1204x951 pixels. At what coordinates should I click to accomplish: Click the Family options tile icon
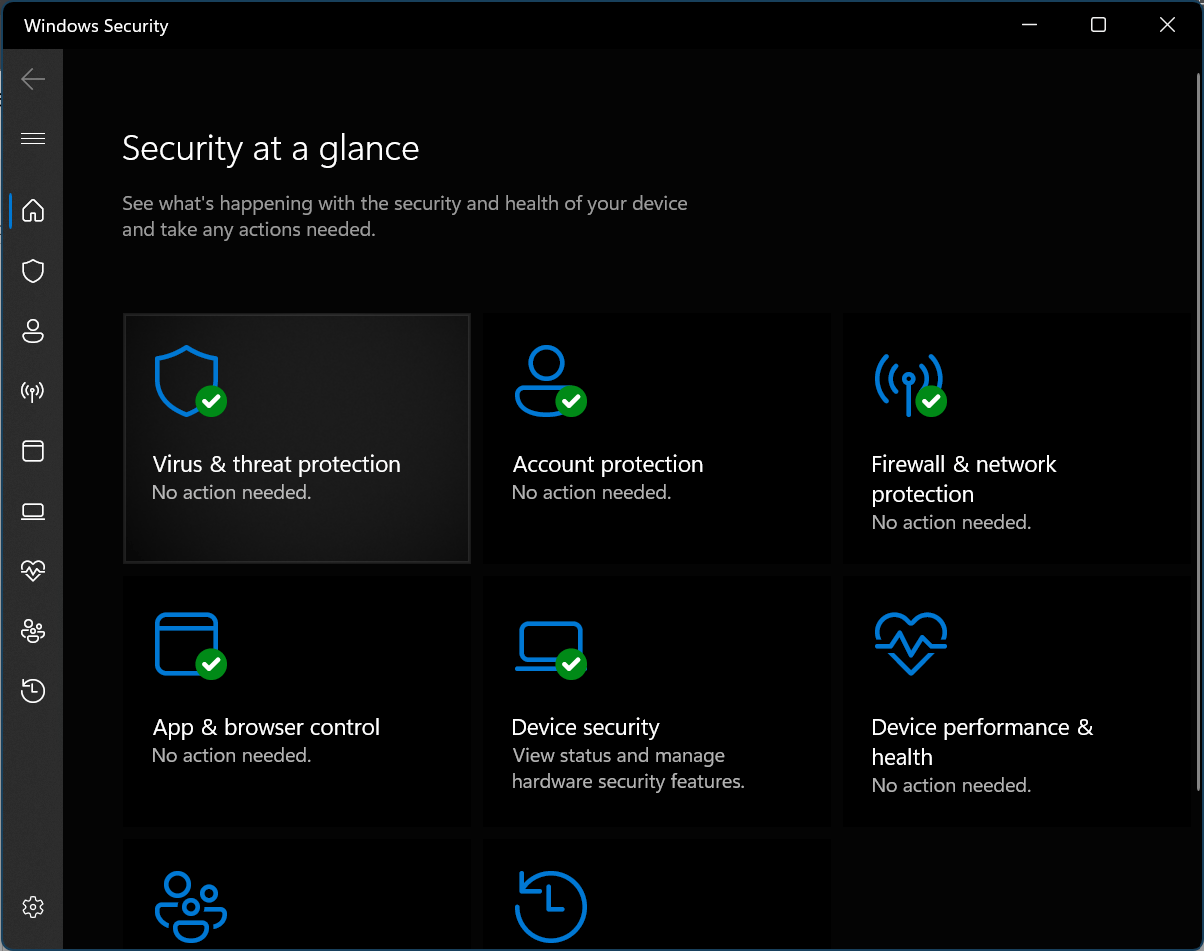[191, 907]
